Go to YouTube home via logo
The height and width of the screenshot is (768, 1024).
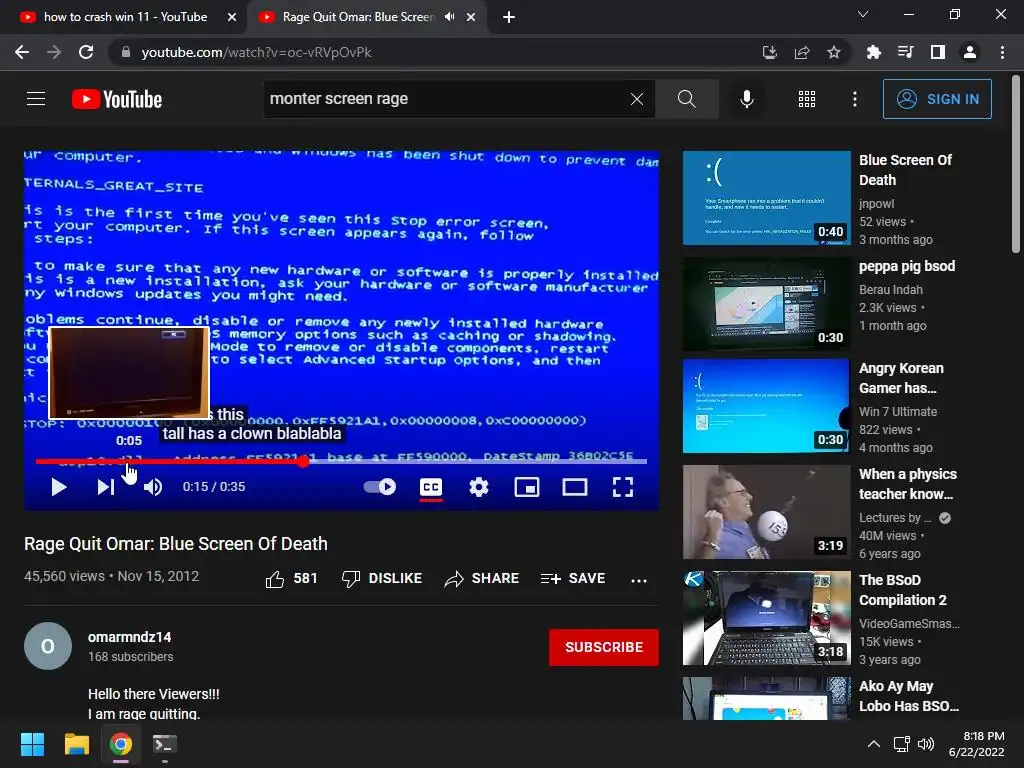click(117, 99)
